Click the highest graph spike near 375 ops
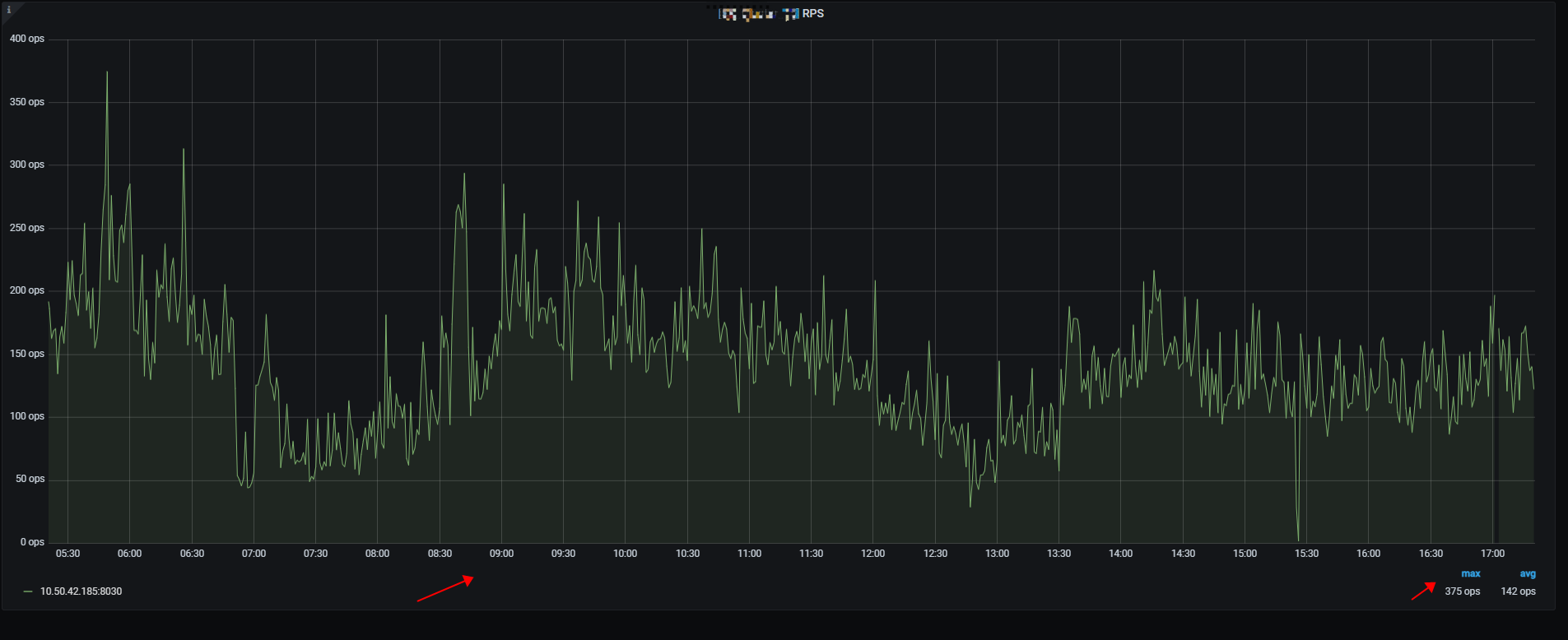Viewport: 1568px width, 640px height. pyautogui.click(x=107, y=74)
